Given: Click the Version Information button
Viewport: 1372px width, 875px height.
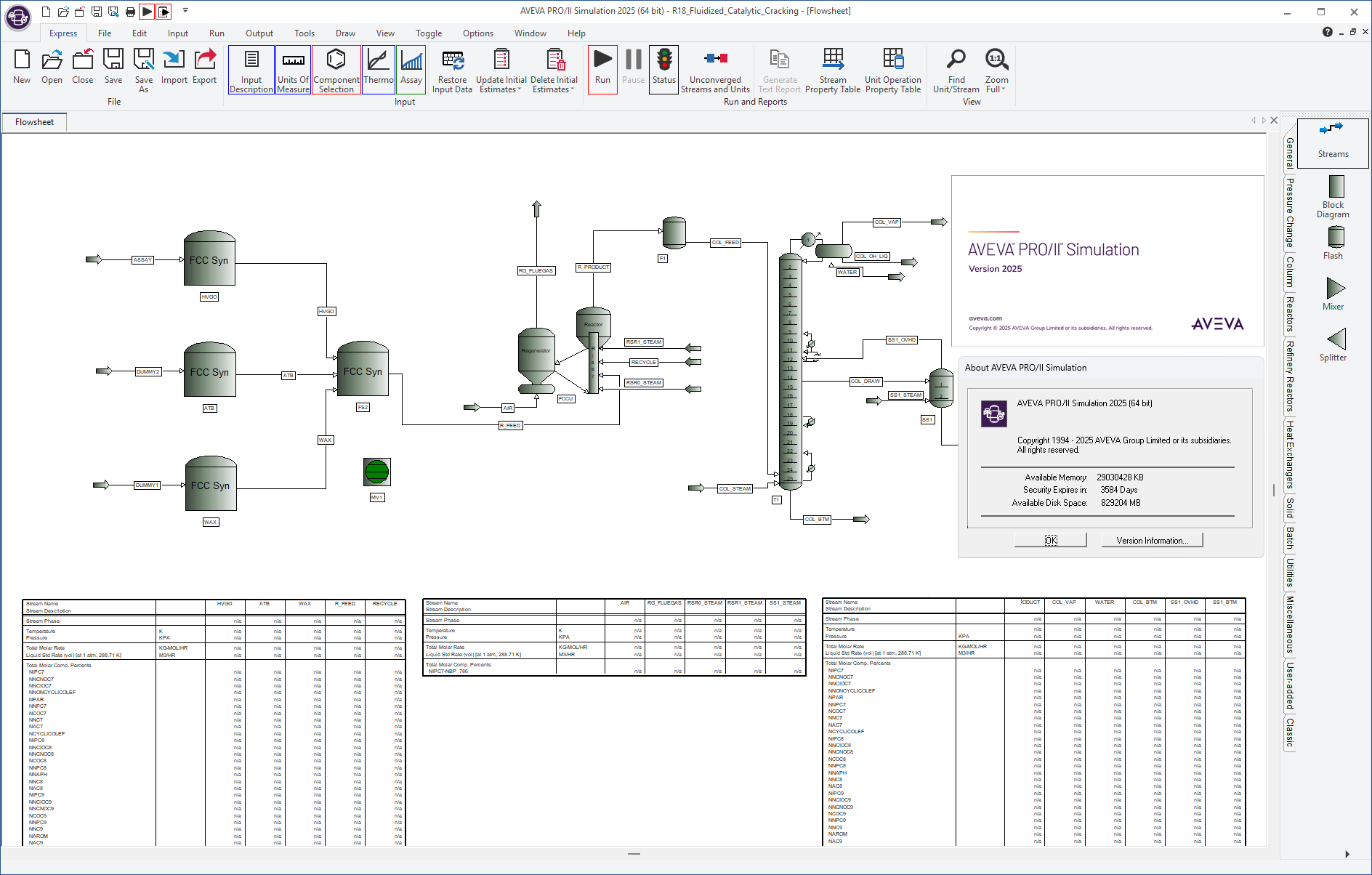Looking at the screenshot, I should click(1151, 539).
